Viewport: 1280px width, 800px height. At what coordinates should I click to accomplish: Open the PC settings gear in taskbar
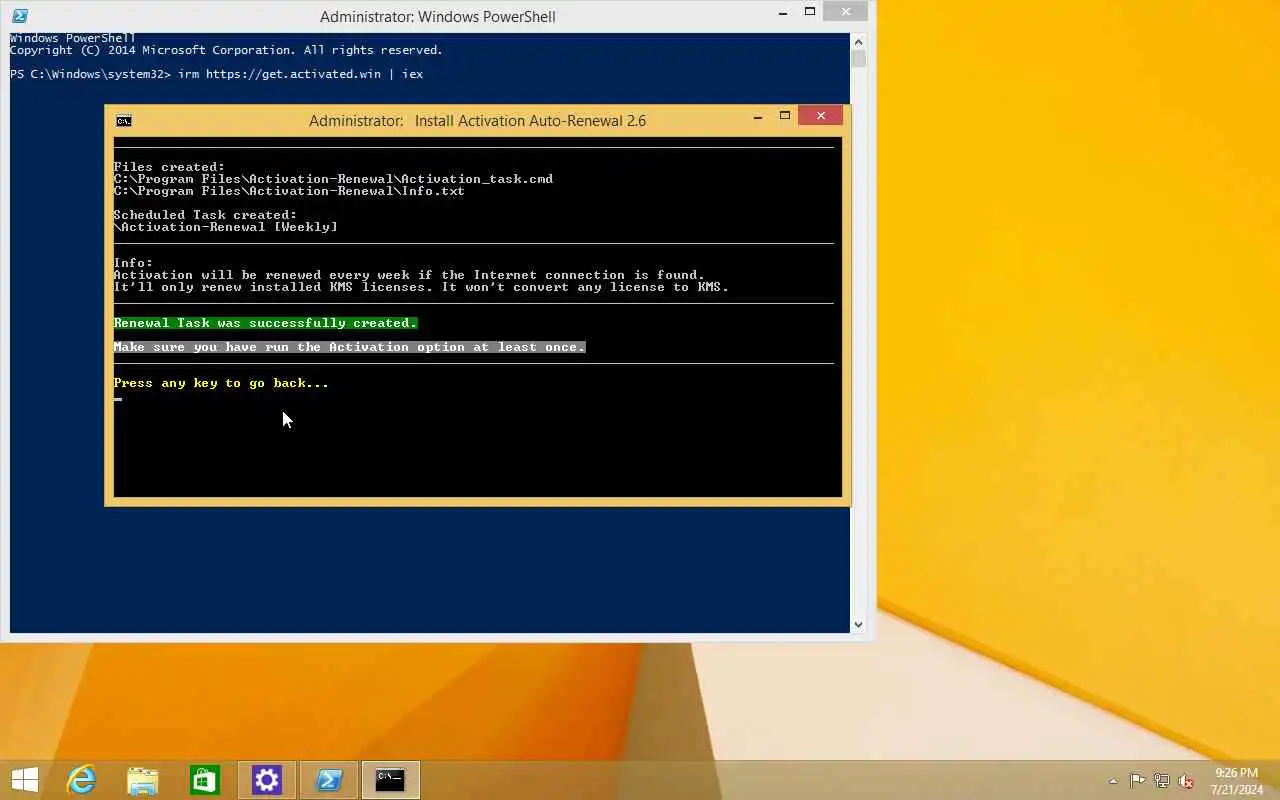tap(266, 780)
